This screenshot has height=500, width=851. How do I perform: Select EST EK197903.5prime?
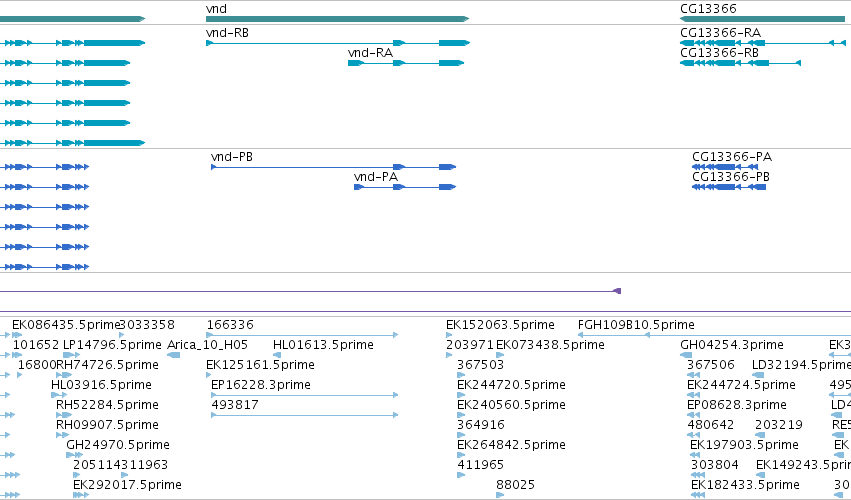click(744, 445)
